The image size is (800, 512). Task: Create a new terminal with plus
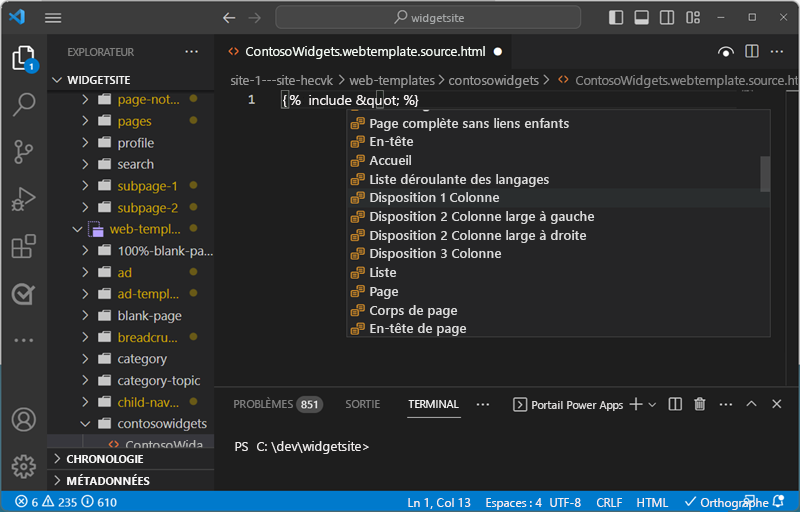point(636,404)
